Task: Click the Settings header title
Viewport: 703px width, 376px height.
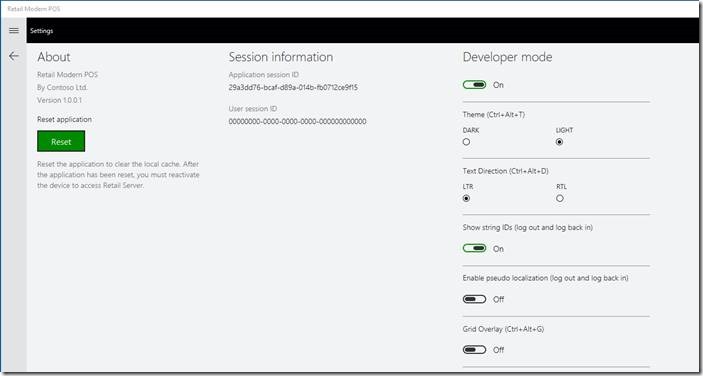Action: click(x=42, y=31)
